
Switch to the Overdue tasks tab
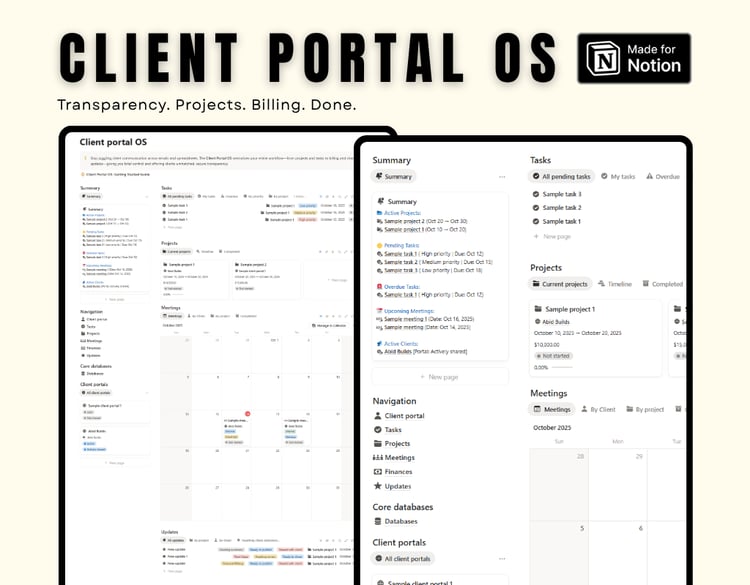[x=663, y=177]
